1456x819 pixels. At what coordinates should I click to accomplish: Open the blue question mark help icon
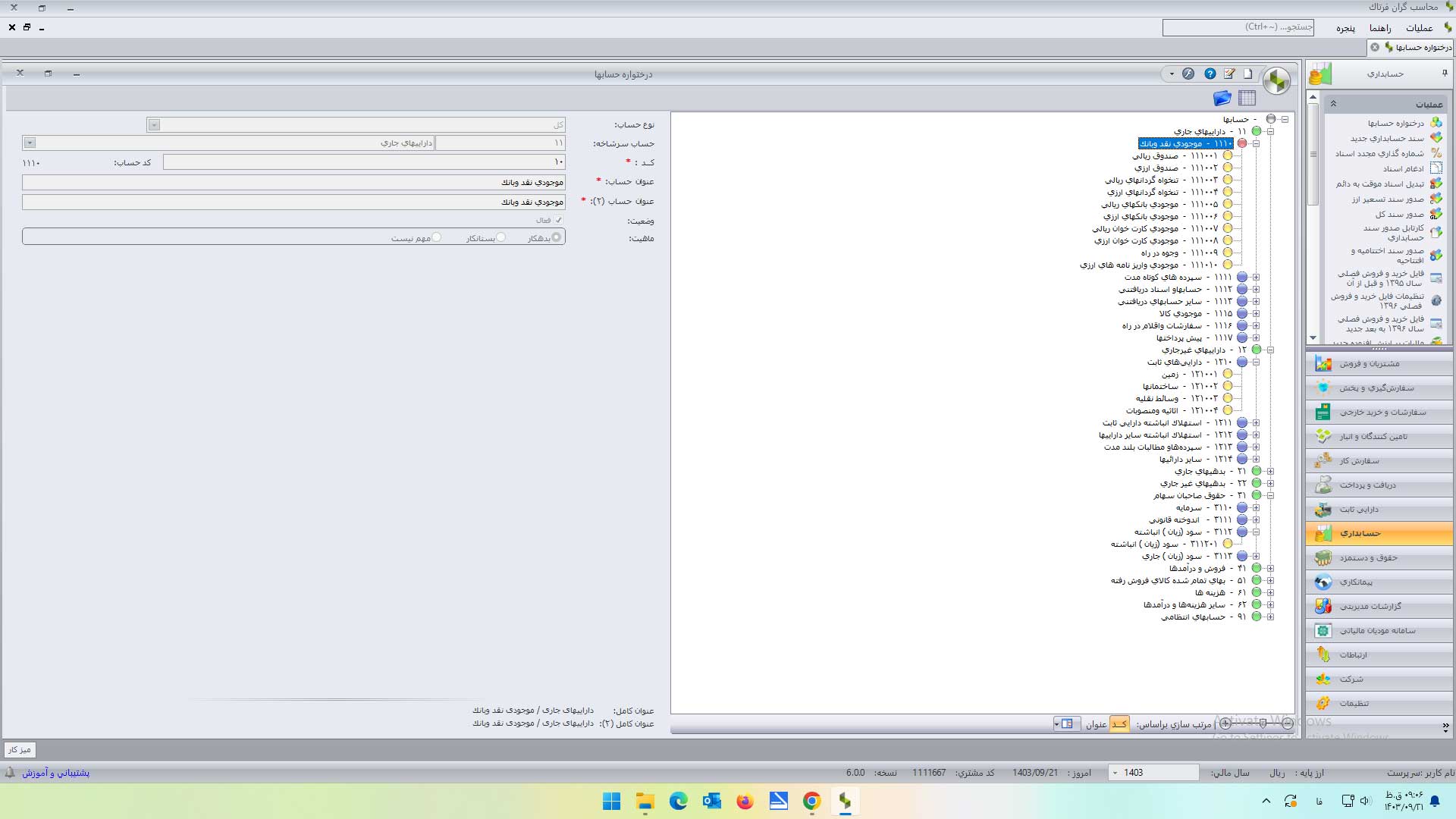tap(1210, 74)
